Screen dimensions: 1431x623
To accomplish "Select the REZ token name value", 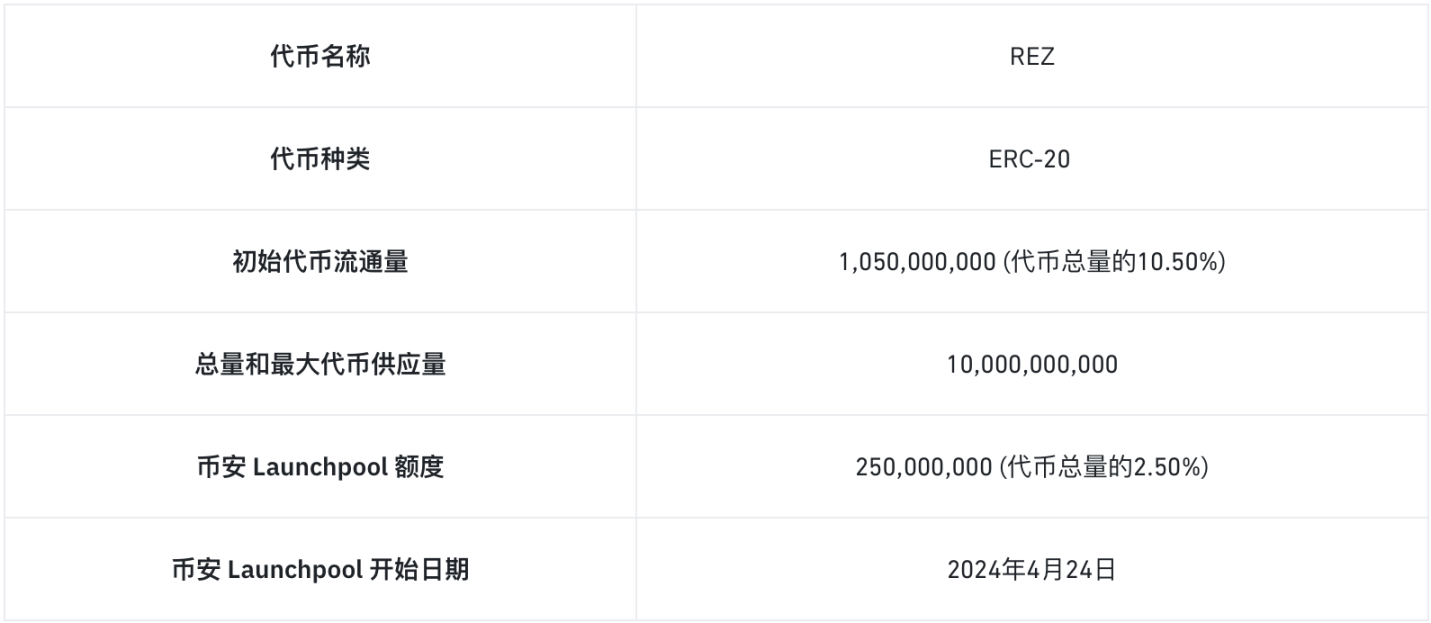I will pyautogui.click(x=1032, y=57).
